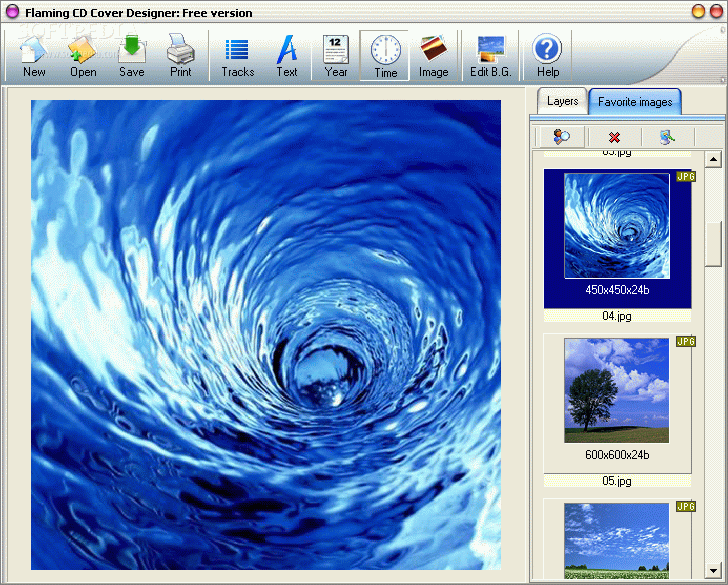This screenshot has height=585, width=728.
Task: Pick the sky field thumbnail at list bottom
Action: (617, 541)
